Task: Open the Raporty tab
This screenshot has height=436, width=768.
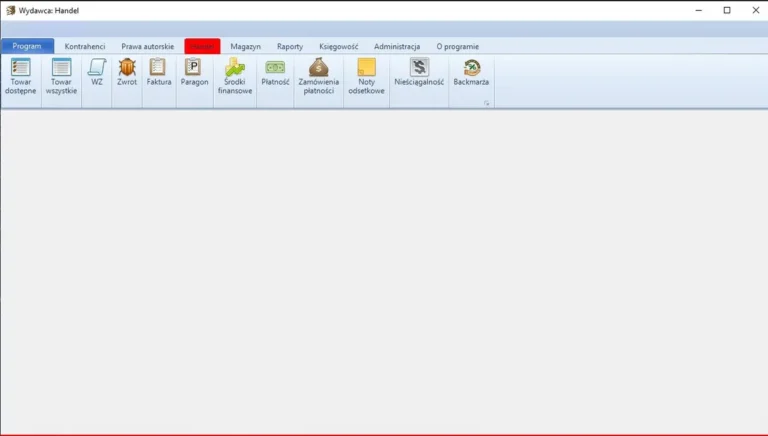Action: click(x=290, y=47)
